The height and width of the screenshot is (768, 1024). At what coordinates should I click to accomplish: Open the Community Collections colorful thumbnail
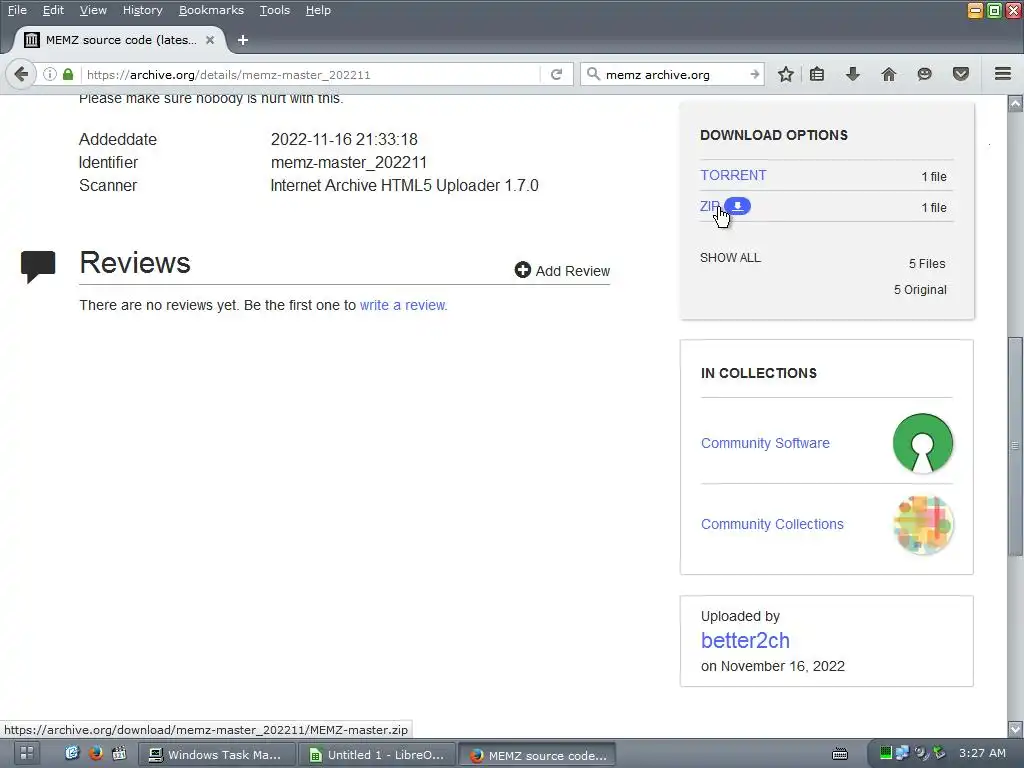(923, 524)
